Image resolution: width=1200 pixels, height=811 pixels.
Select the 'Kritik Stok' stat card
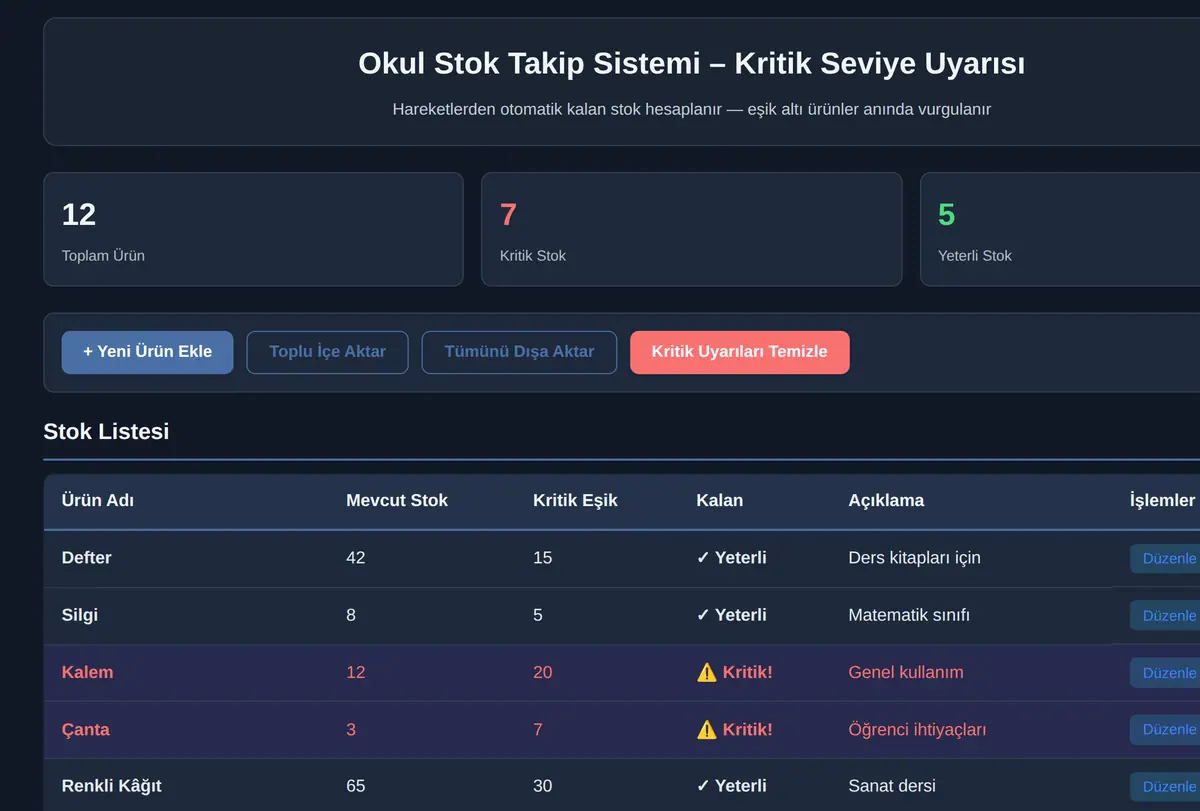coord(692,229)
